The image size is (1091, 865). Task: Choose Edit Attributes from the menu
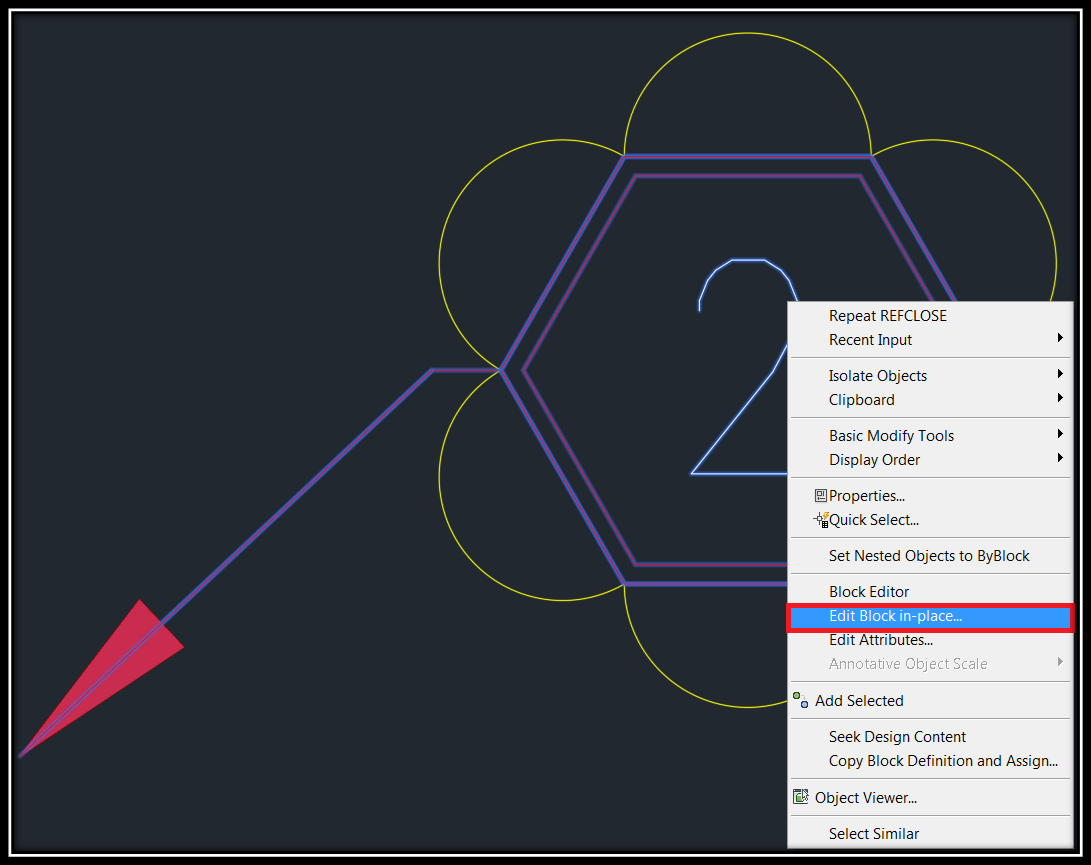click(x=930, y=640)
